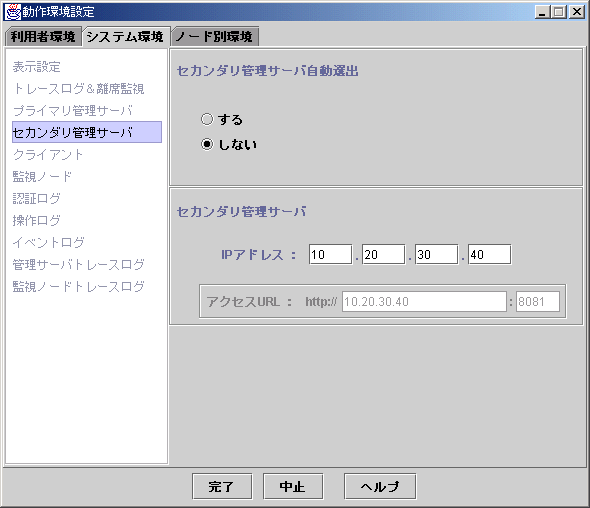Select イベントログ in the list
The image size is (590, 508).
(49, 242)
